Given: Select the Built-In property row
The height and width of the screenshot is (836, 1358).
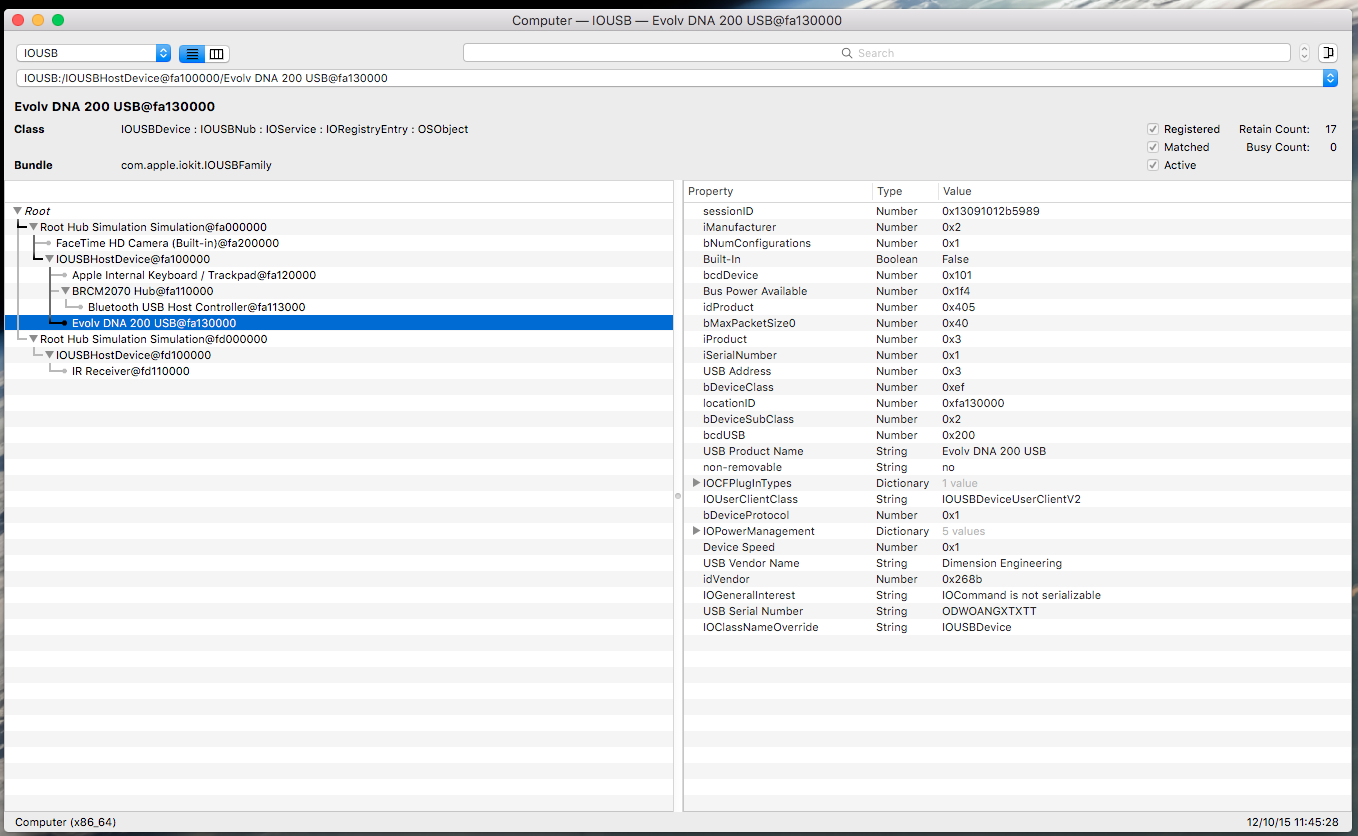Looking at the screenshot, I should point(1017,259).
